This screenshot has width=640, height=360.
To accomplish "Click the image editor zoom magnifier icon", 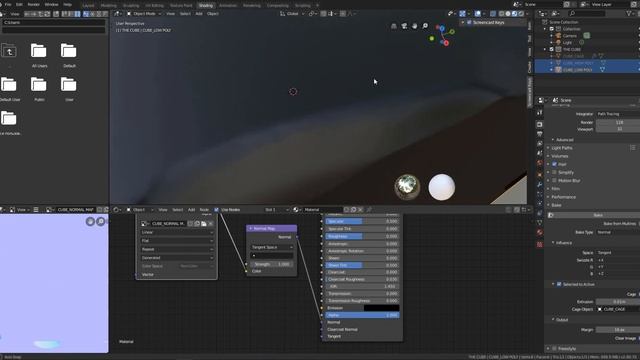I will [x=100, y=221].
